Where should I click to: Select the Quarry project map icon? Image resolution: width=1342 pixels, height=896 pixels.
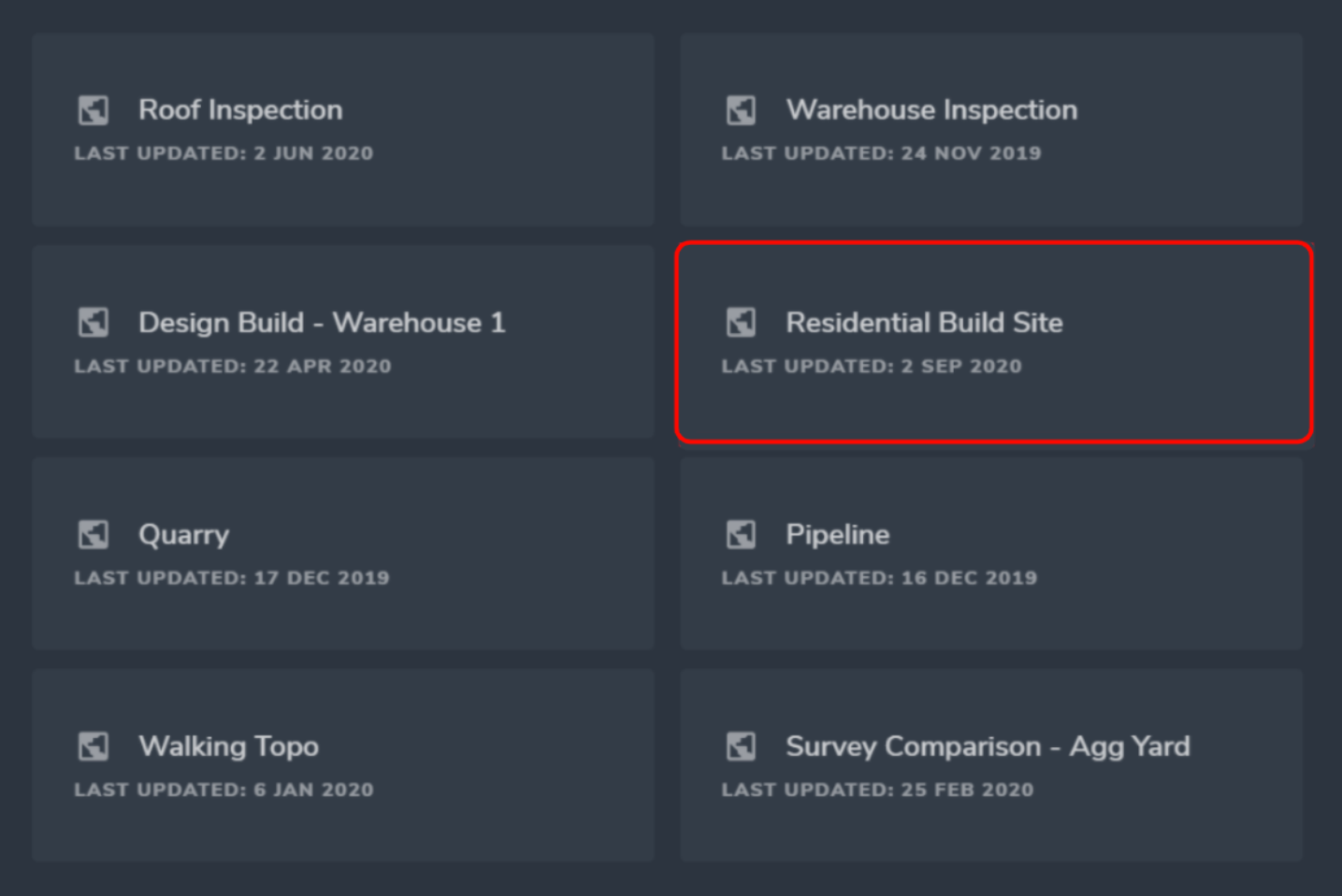pos(93,535)
